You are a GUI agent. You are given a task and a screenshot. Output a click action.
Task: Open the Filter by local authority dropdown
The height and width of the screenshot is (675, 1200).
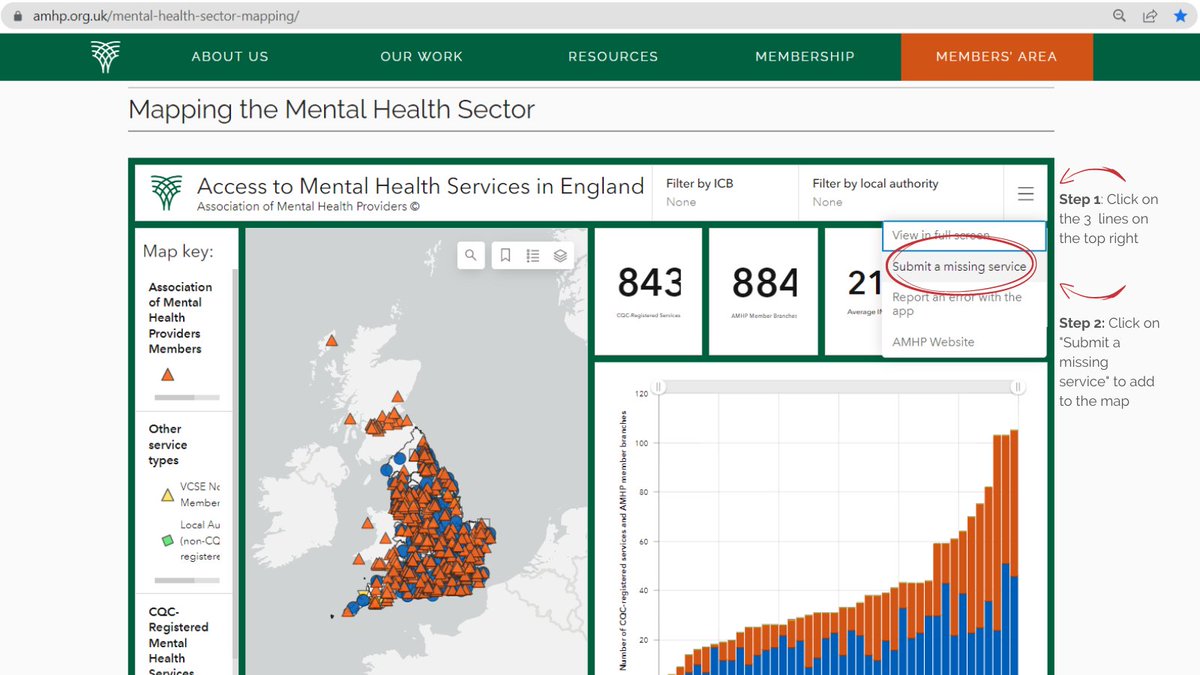(x=900, y=192)
